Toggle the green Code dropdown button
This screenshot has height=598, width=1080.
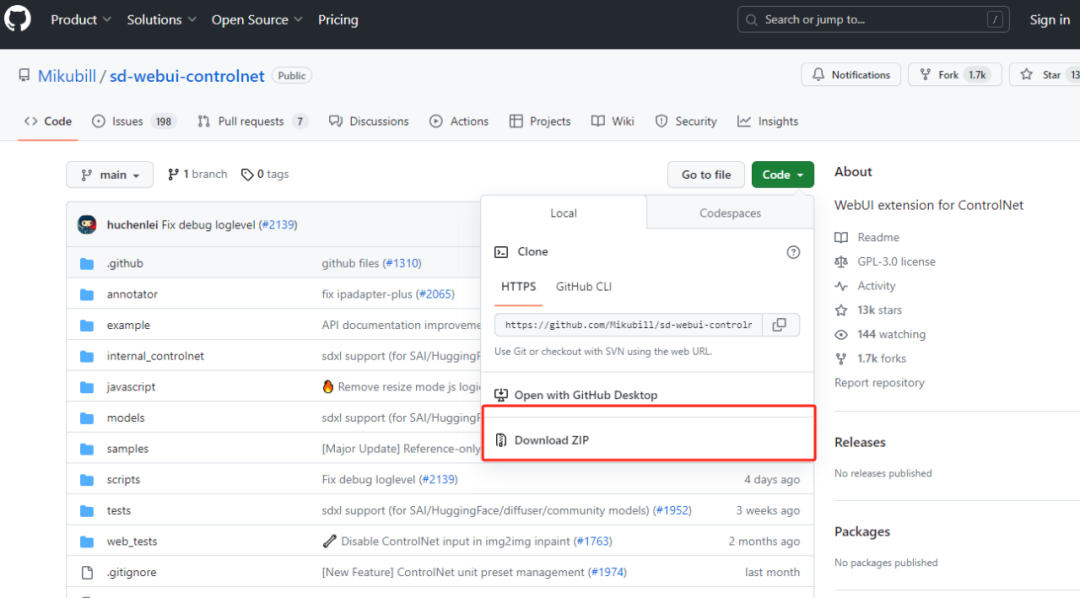point(782,175)
